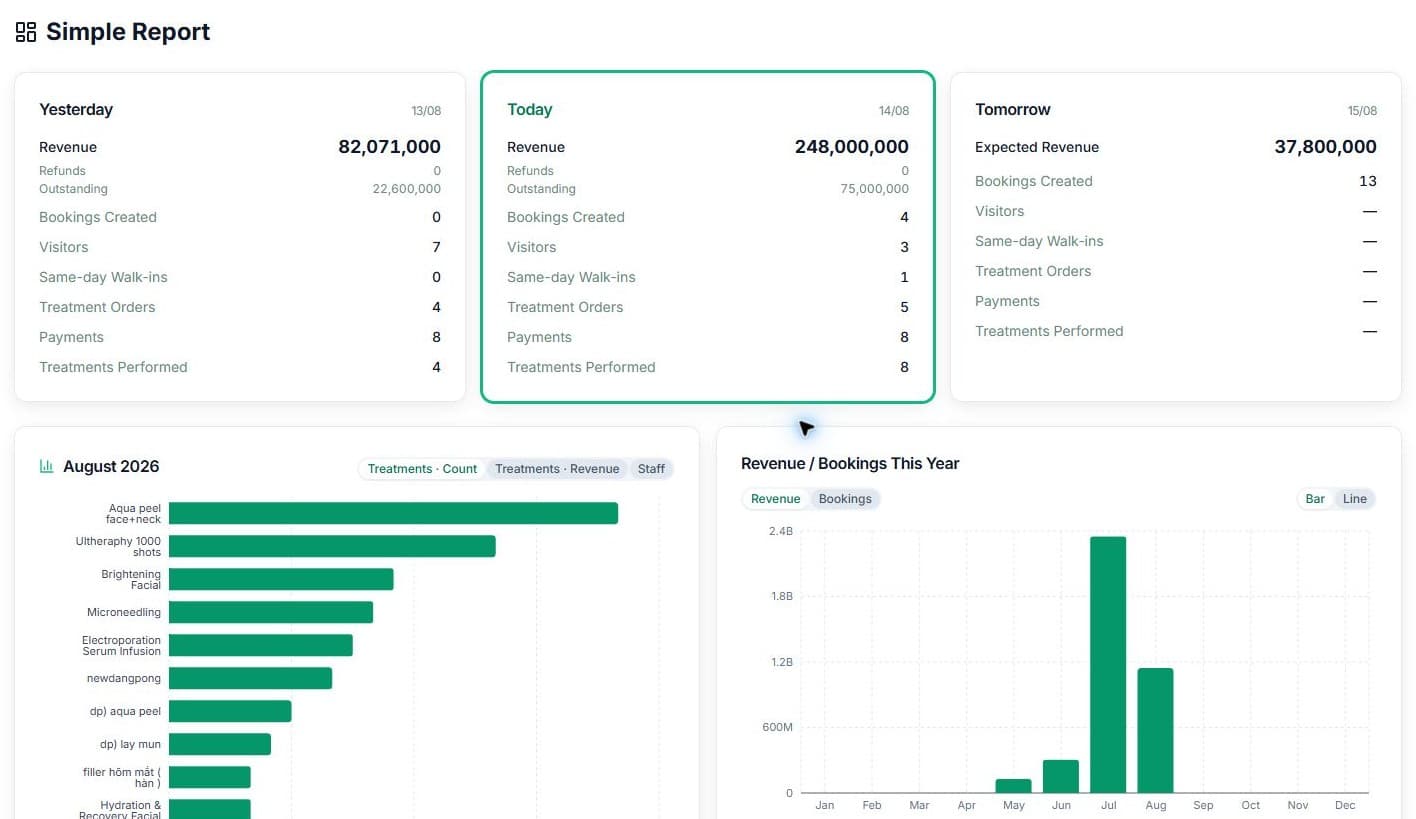The height and width of the screenshot is (819, 1416).
Task: Select the dp) lay mun bar
Action: (220, 744)
